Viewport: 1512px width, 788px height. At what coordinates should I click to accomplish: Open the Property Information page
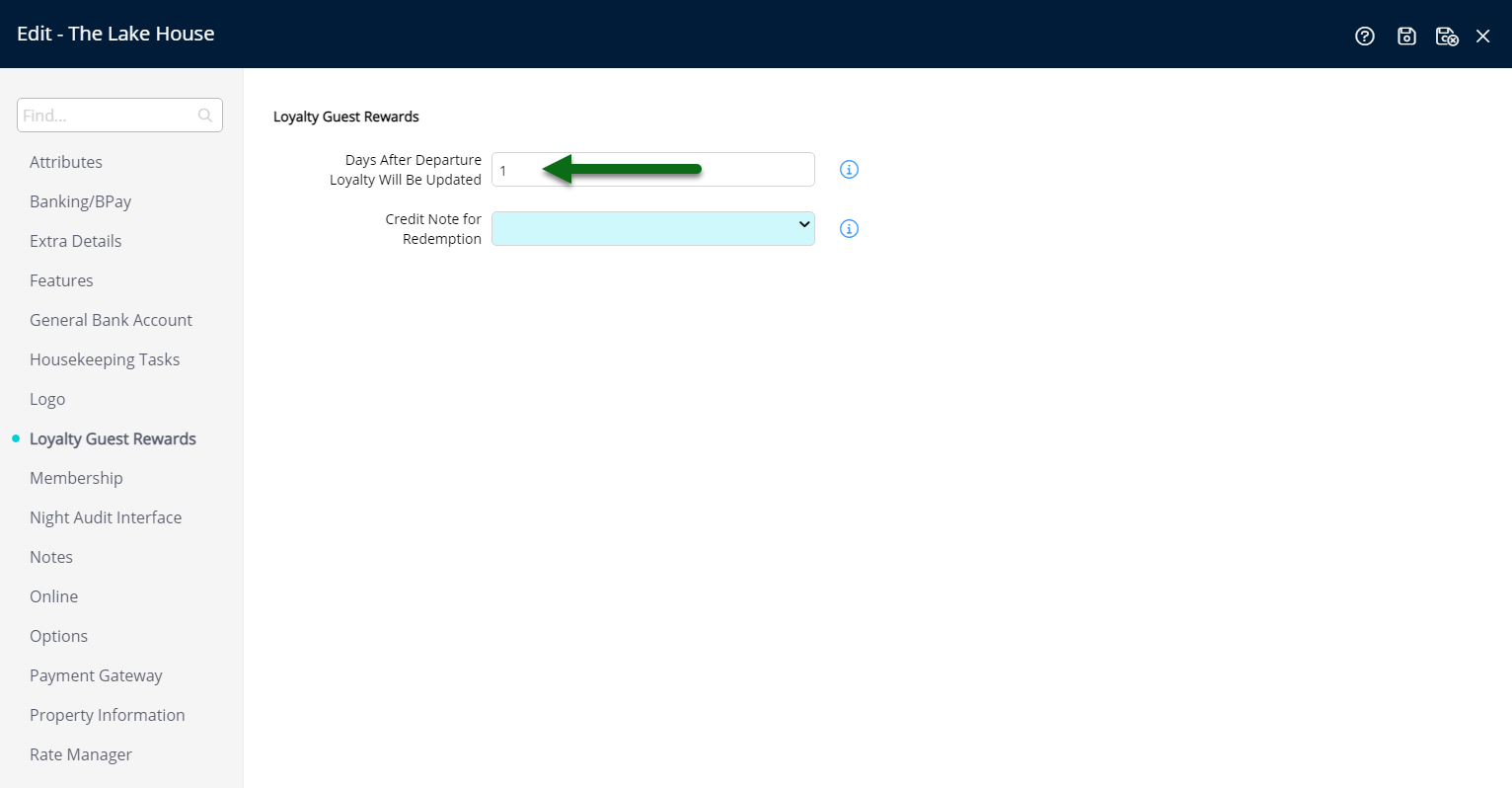coord(107,715)
